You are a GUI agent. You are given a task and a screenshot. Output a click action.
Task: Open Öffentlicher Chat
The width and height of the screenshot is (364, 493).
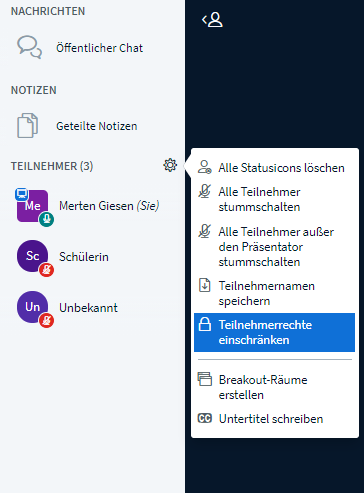point(92,48)
